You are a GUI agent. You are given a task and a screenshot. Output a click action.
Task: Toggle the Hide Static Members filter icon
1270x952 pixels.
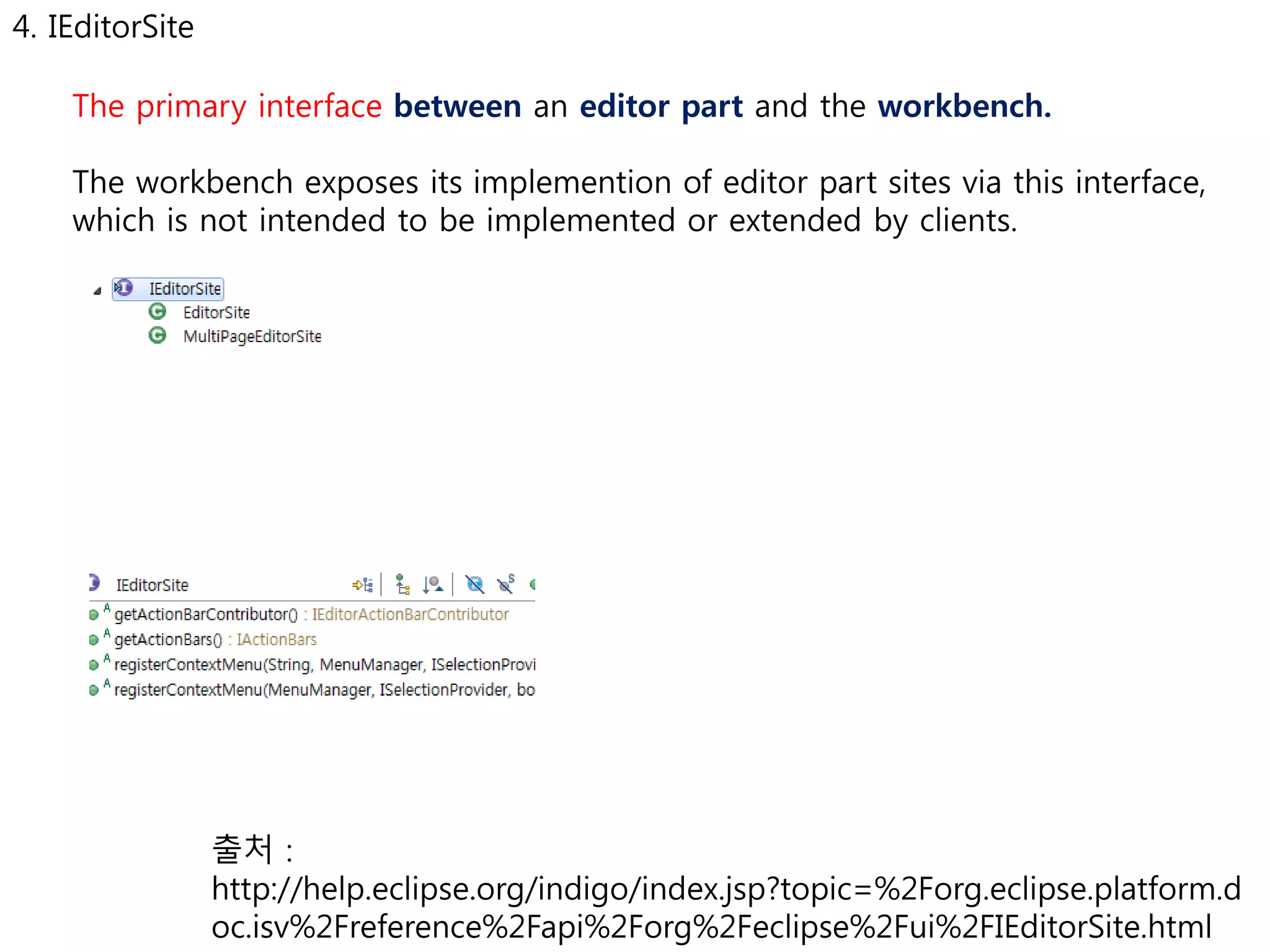[x=506, y=584]
